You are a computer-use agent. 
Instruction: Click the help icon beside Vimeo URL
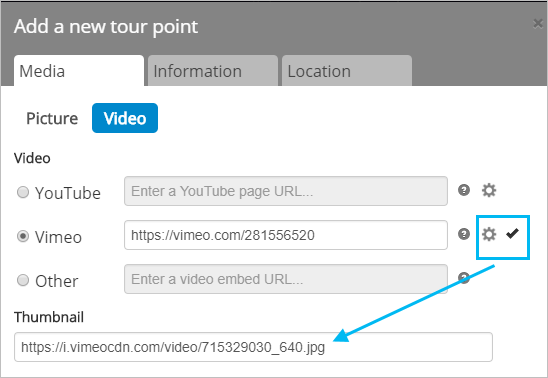pyautogui.click(x=464, y=234)
